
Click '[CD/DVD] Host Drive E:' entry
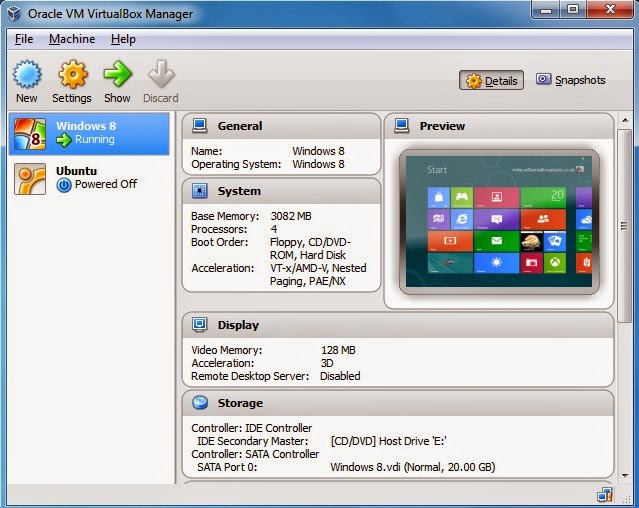click(x=389, y=441)
